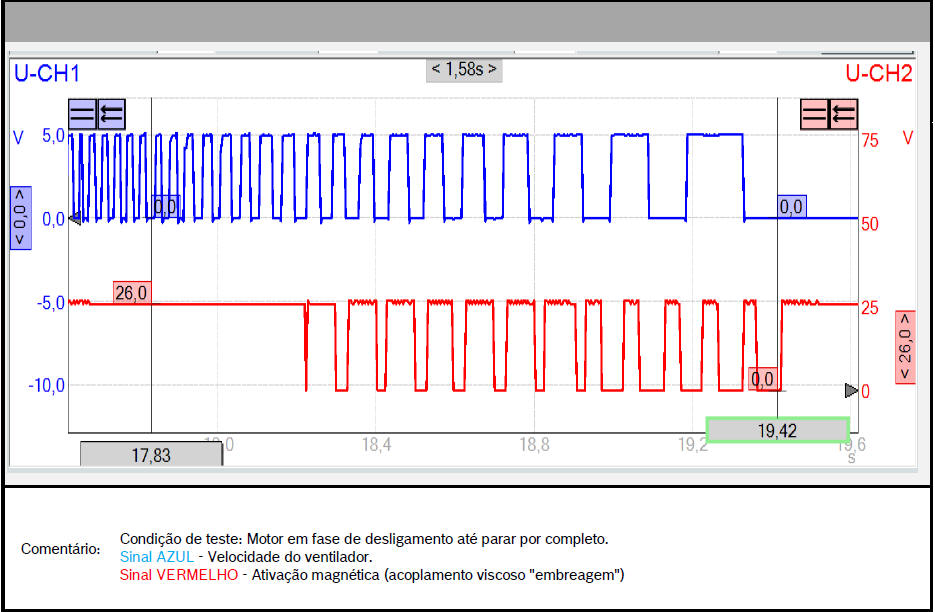Select the U-CH1 channel label

point(45,73)
